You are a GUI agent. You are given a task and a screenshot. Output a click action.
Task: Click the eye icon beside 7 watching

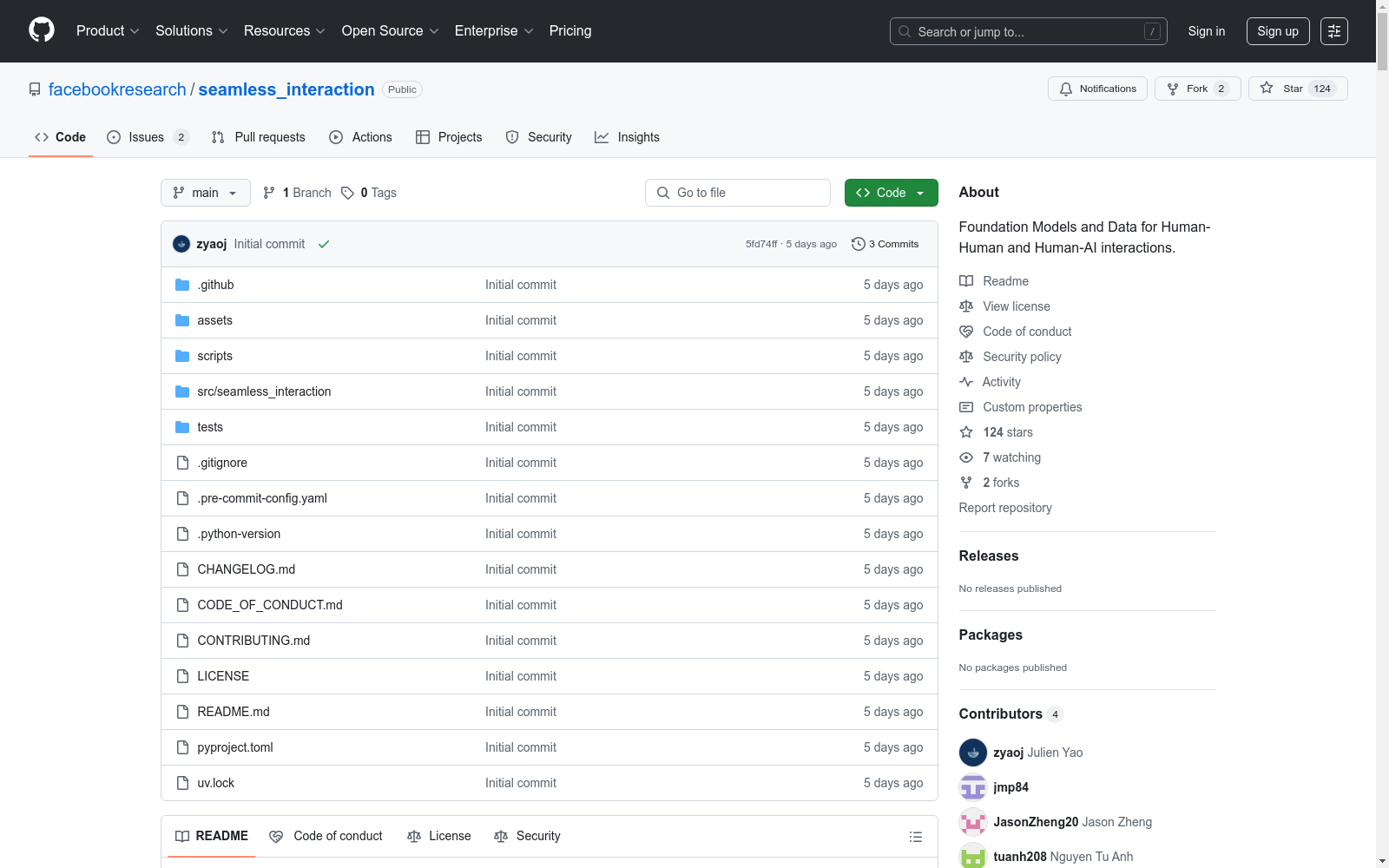click(x=966, y=457)
